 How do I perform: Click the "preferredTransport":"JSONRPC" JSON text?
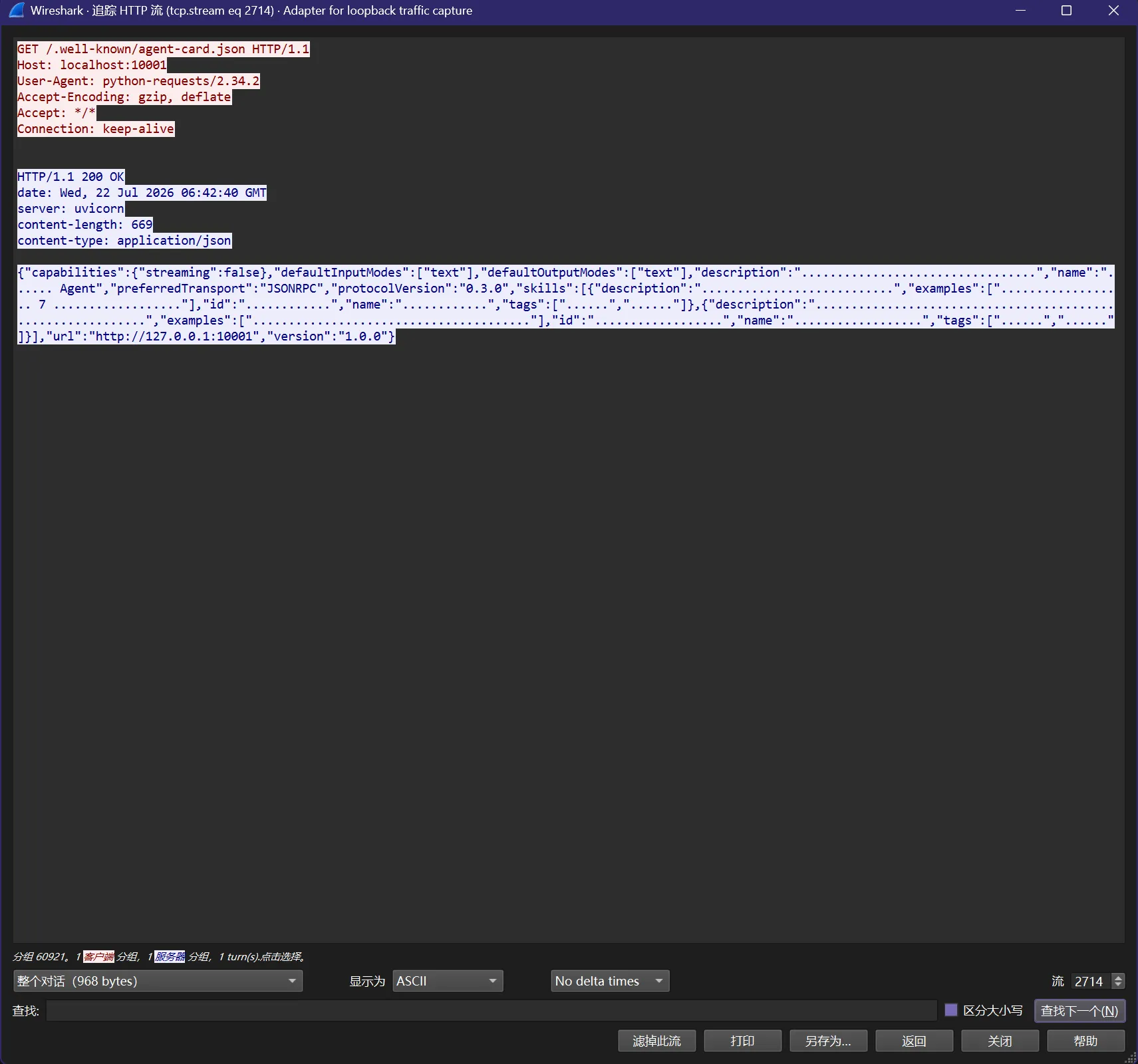(217, 289)
